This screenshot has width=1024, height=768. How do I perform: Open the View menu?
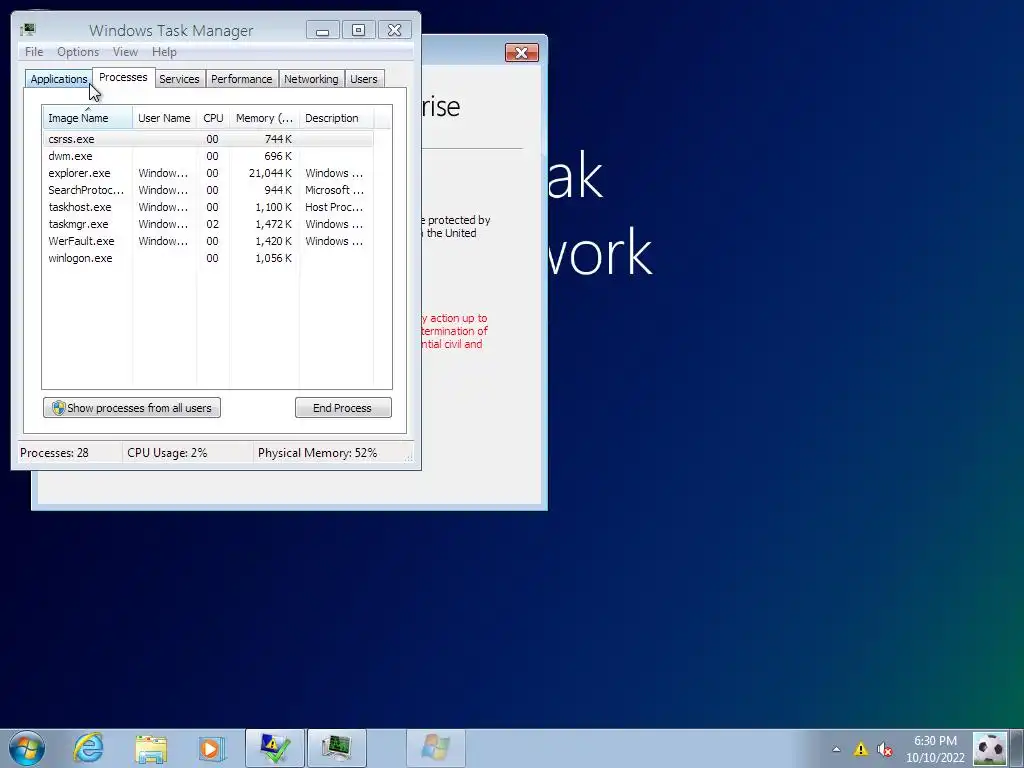point(125,52)
